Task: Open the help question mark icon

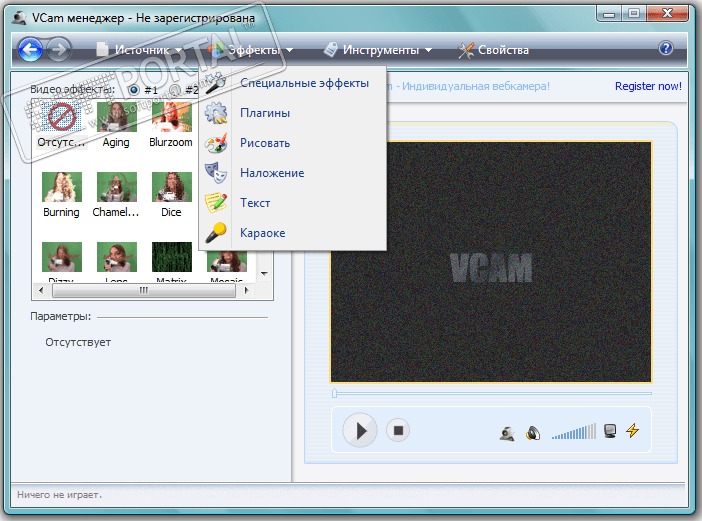Action: pyautogui.click(x=666, y=48)
